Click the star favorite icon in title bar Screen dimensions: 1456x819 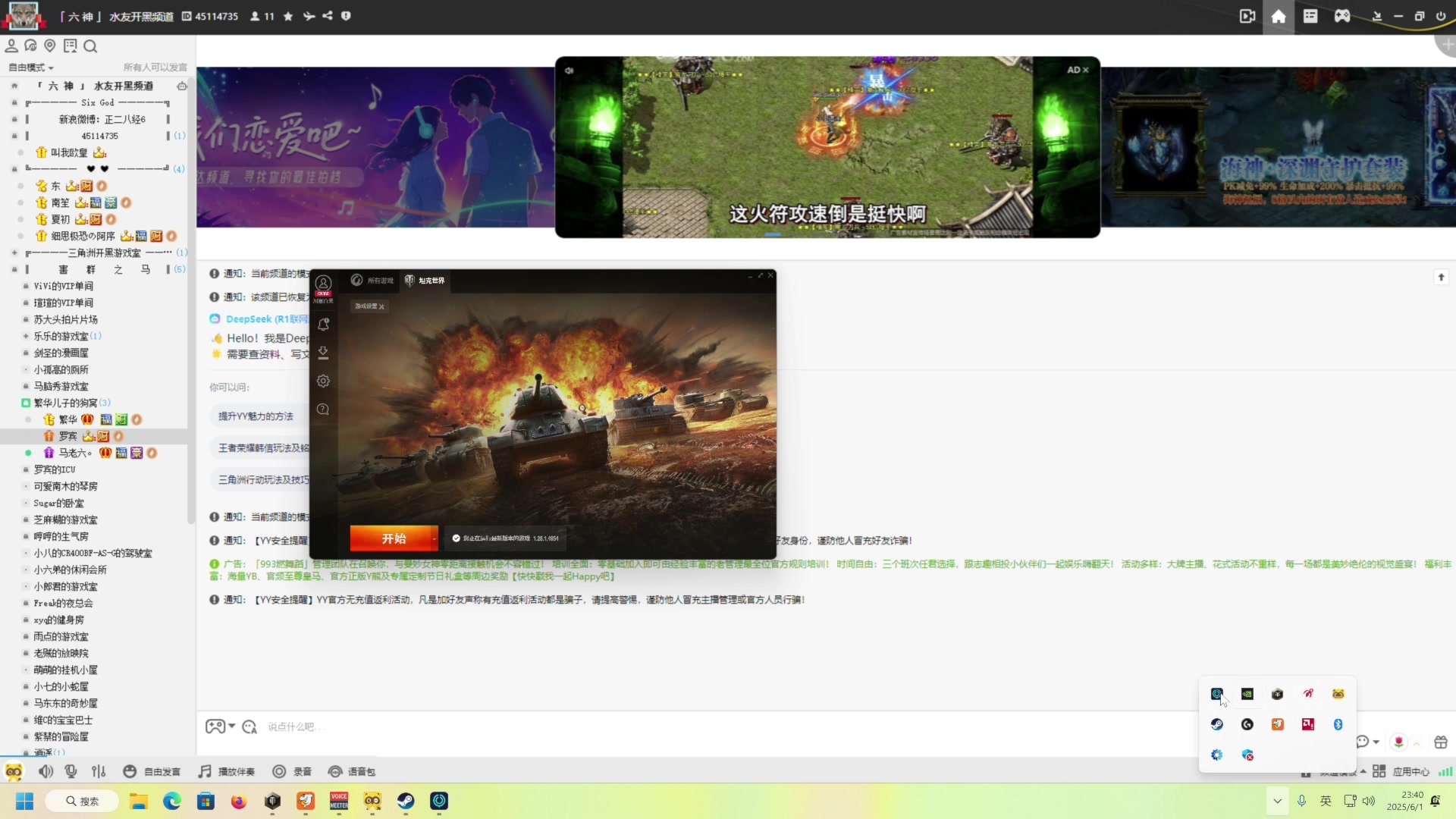pos(288,16)
